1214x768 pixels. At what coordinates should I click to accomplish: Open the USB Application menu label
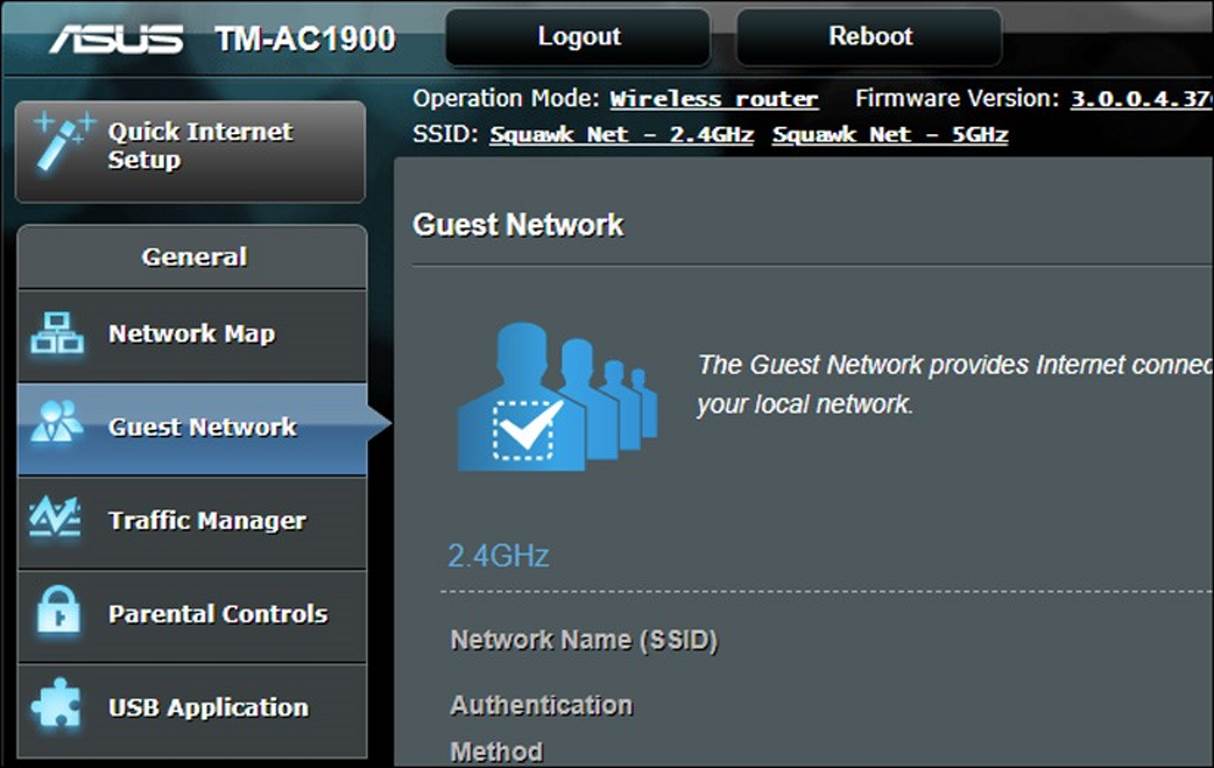208,707
